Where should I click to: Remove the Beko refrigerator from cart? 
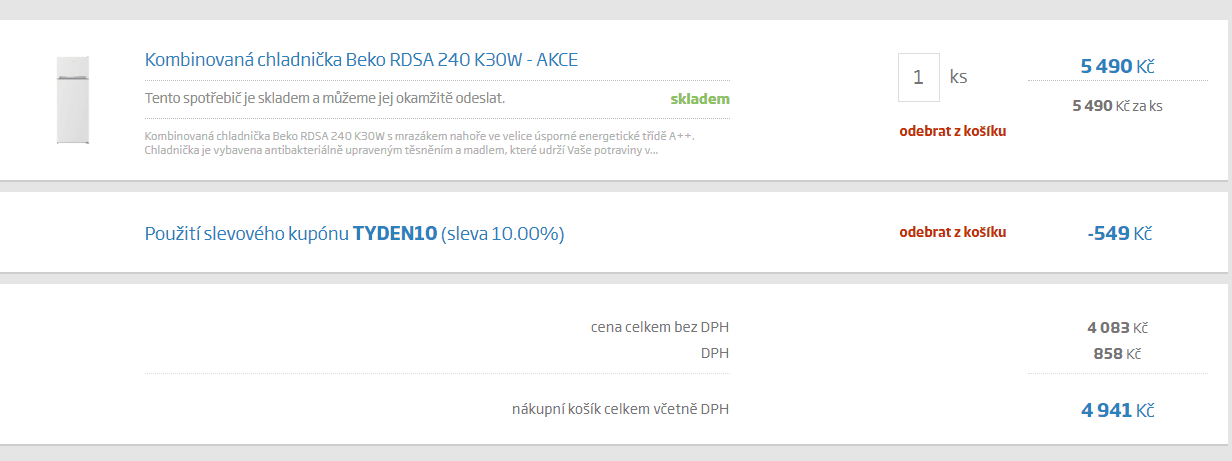(952, 131)
